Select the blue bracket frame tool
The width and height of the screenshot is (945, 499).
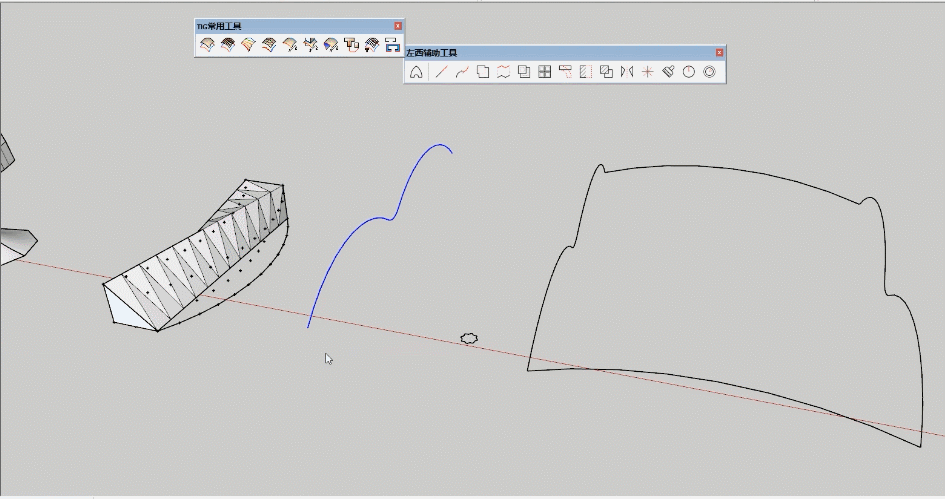pyautogui.click(x=392, y=45)
